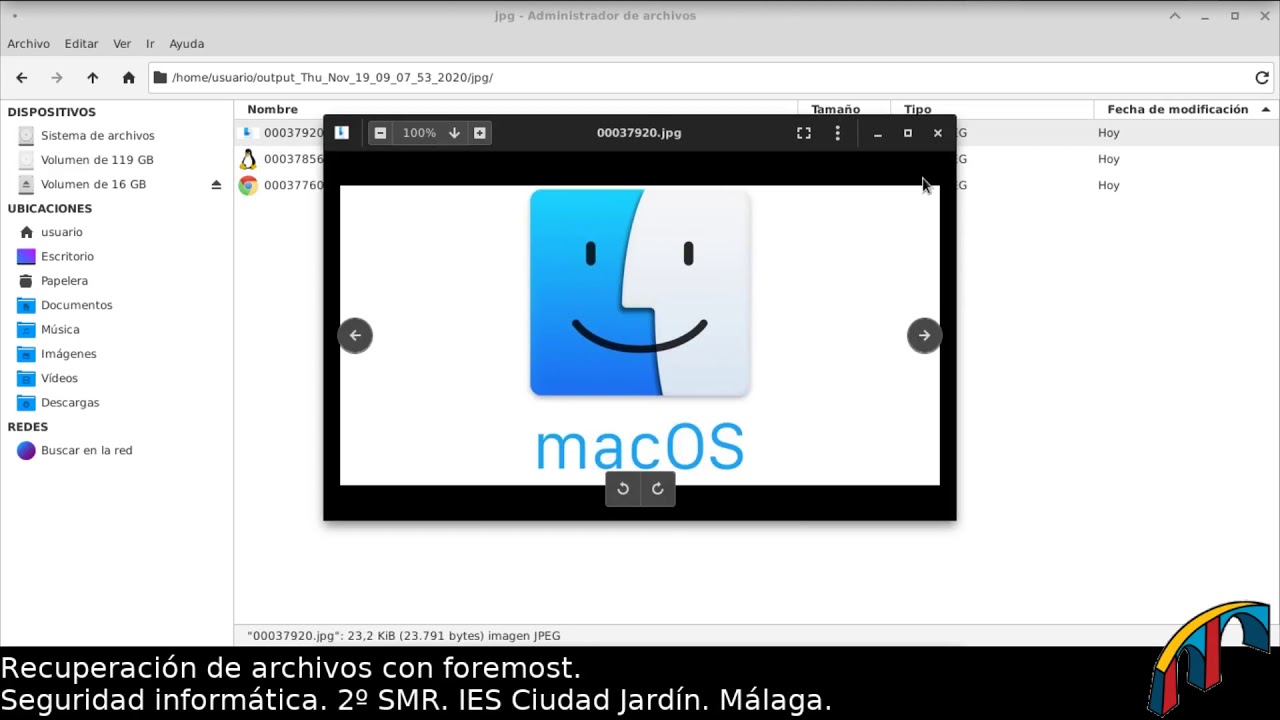Open the Editar menu
The width and height of the screenshot is (1280, 720).
click(x=81, y=44)
